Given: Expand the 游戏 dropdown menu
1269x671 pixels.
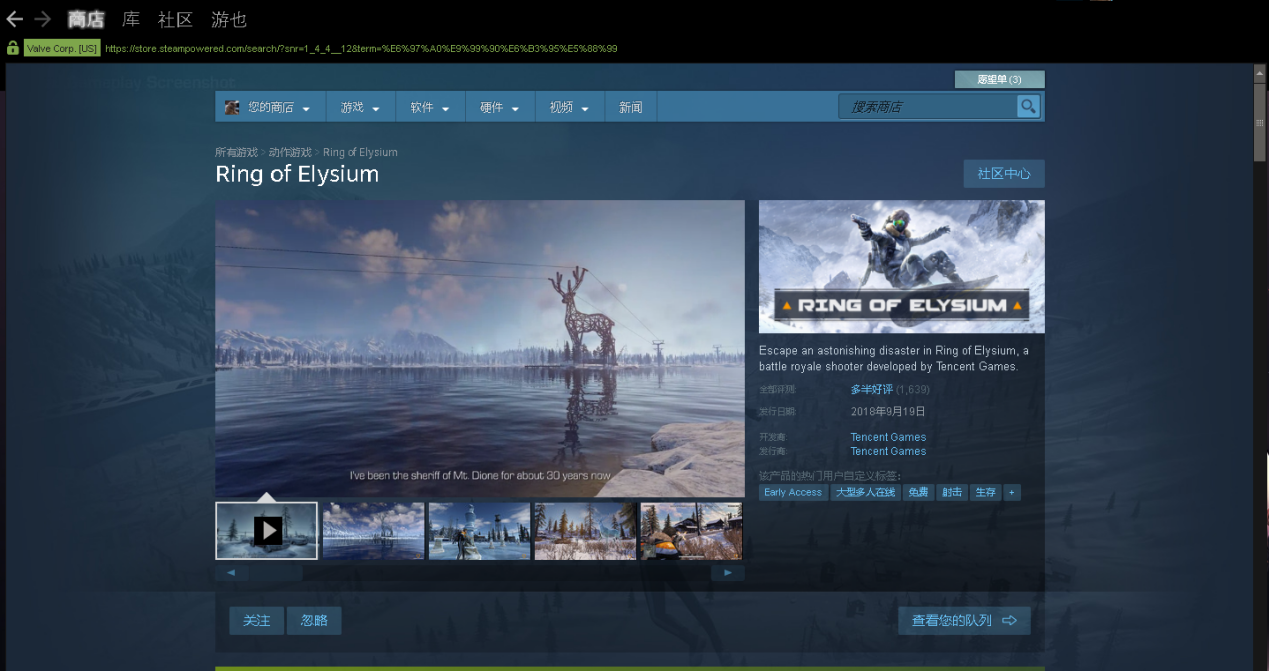Looking at the screenshot, I should click(x=360, y=107).
